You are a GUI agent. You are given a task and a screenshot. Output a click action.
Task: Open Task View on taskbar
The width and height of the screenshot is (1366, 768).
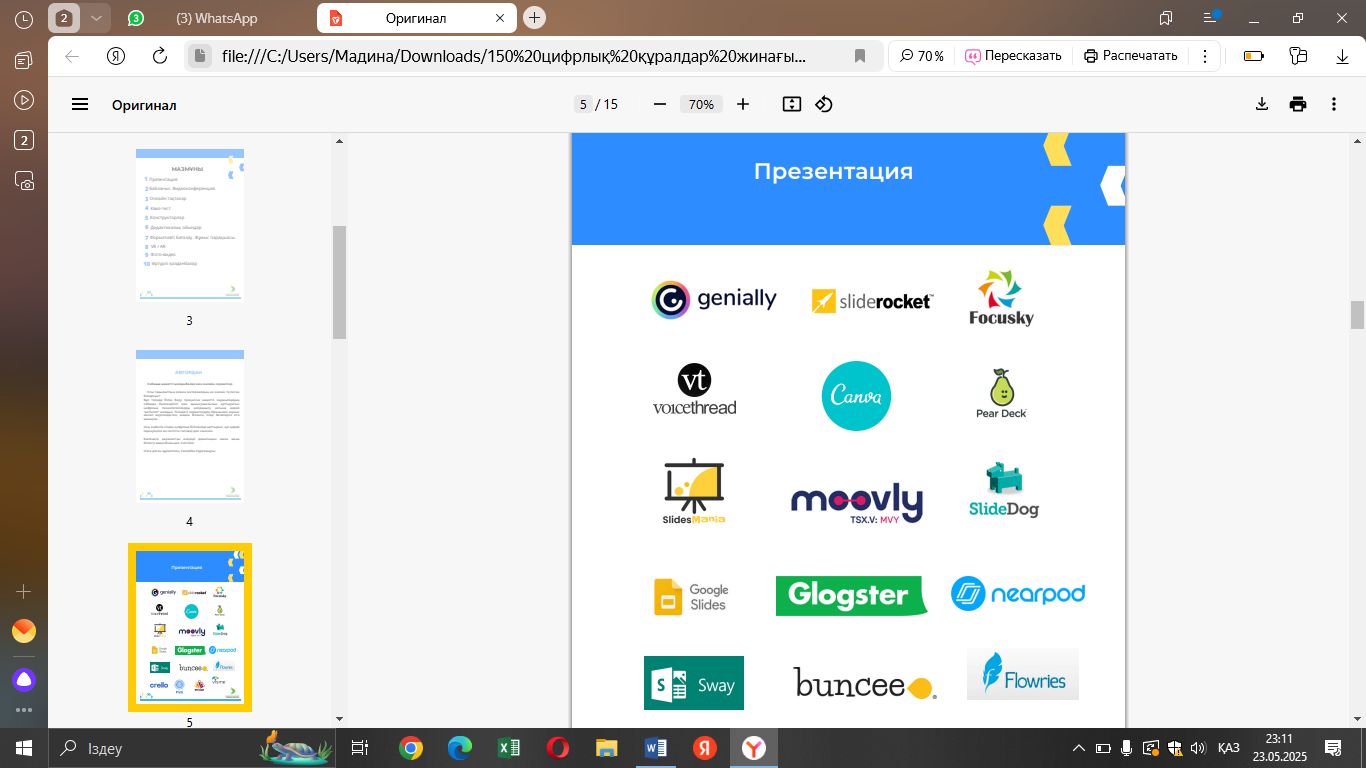(360, 747)
